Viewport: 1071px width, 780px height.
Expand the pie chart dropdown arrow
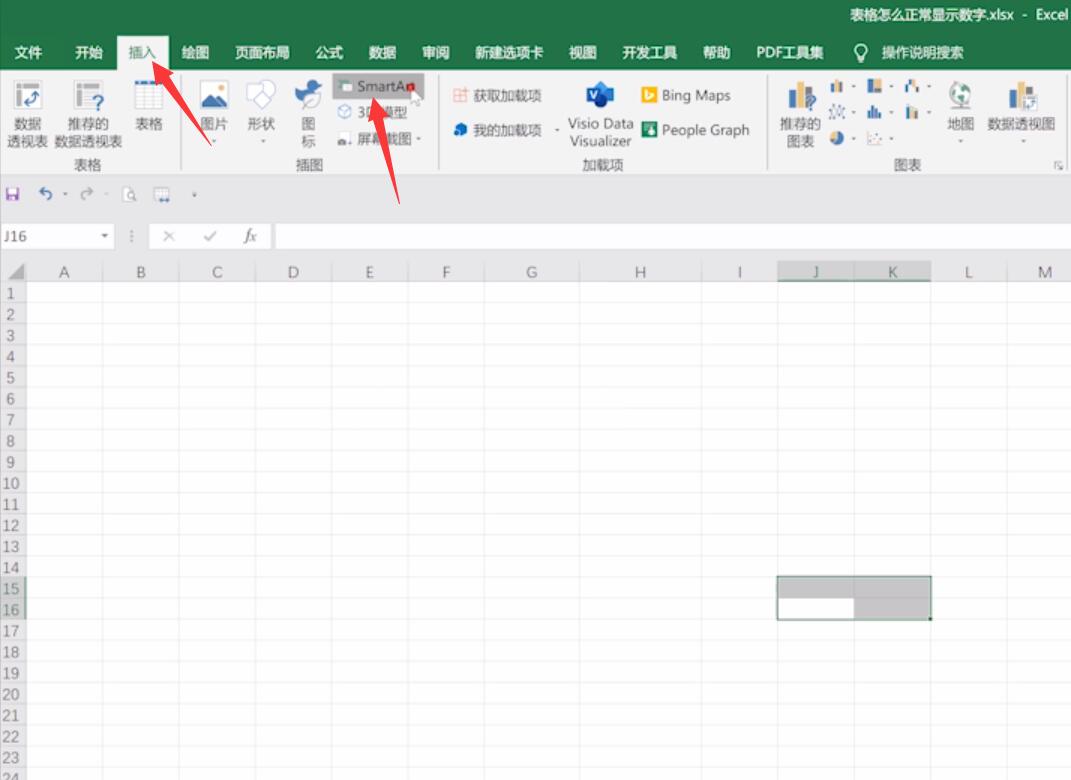click(854, 139)
